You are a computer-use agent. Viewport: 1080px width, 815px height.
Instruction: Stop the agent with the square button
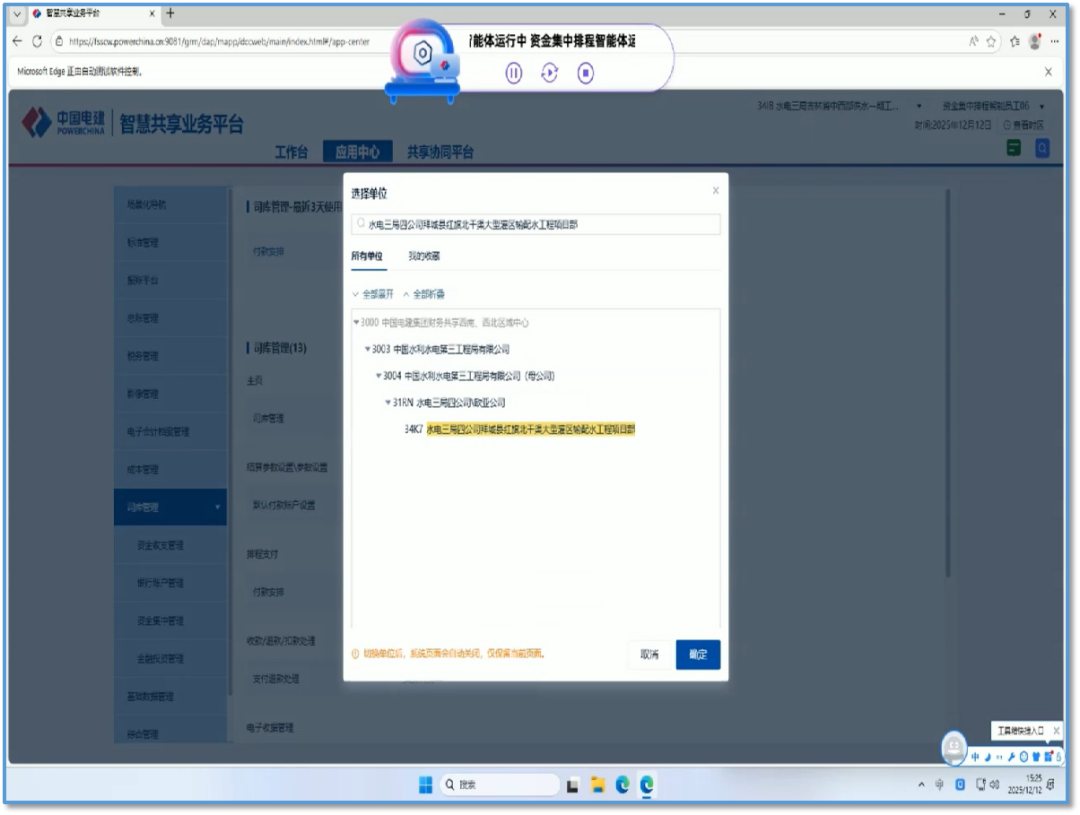pyautogui.click(x=585, y=73)
